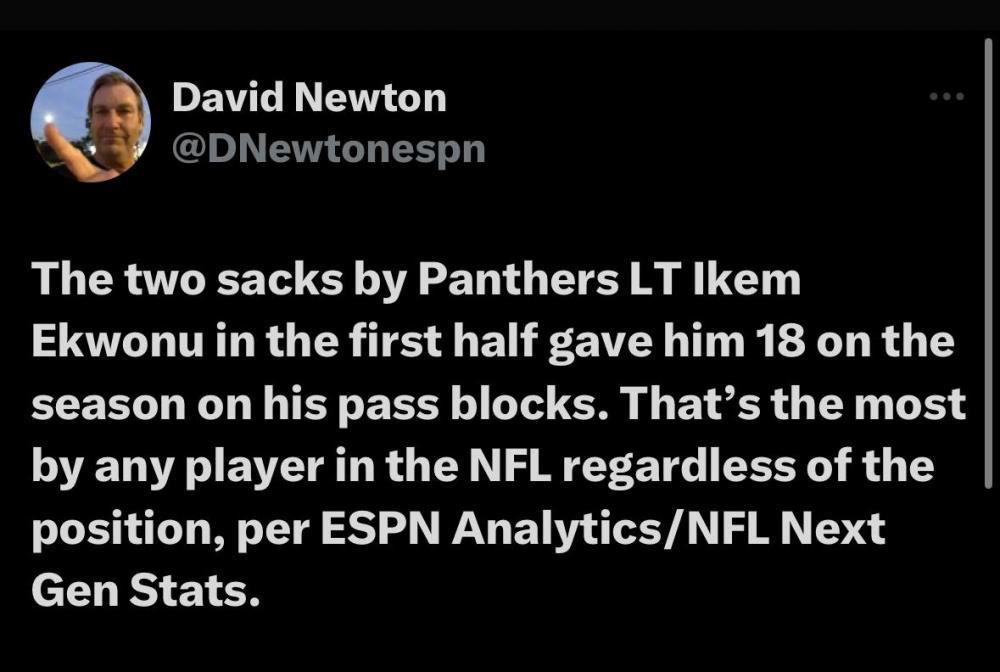Click the words "Gen Stats." in the tweet
Screen dimensions: 1000x672
[x=145, y=591]
